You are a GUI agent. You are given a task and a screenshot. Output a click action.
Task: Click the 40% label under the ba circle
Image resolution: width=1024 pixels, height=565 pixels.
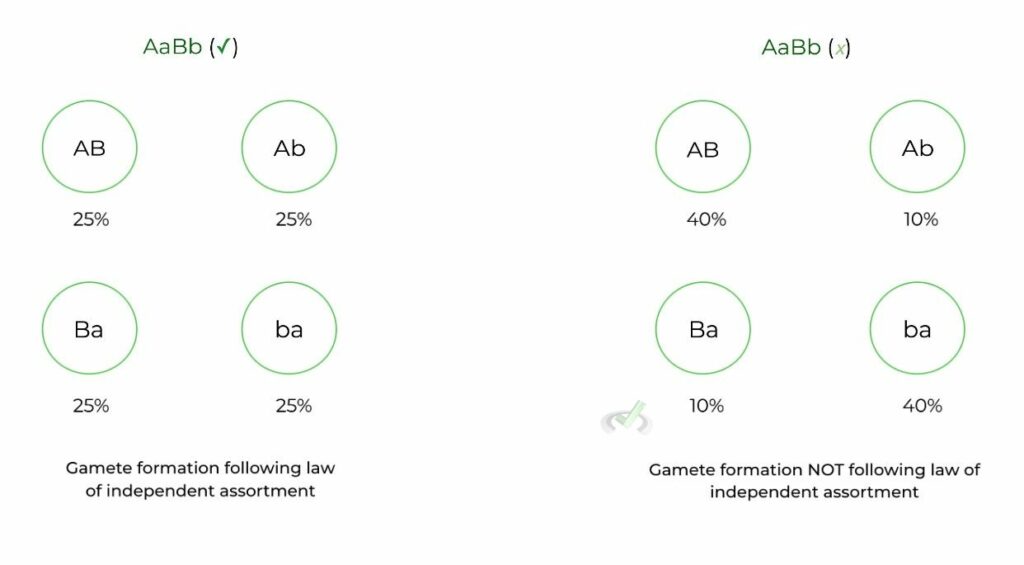click(921, 405)
